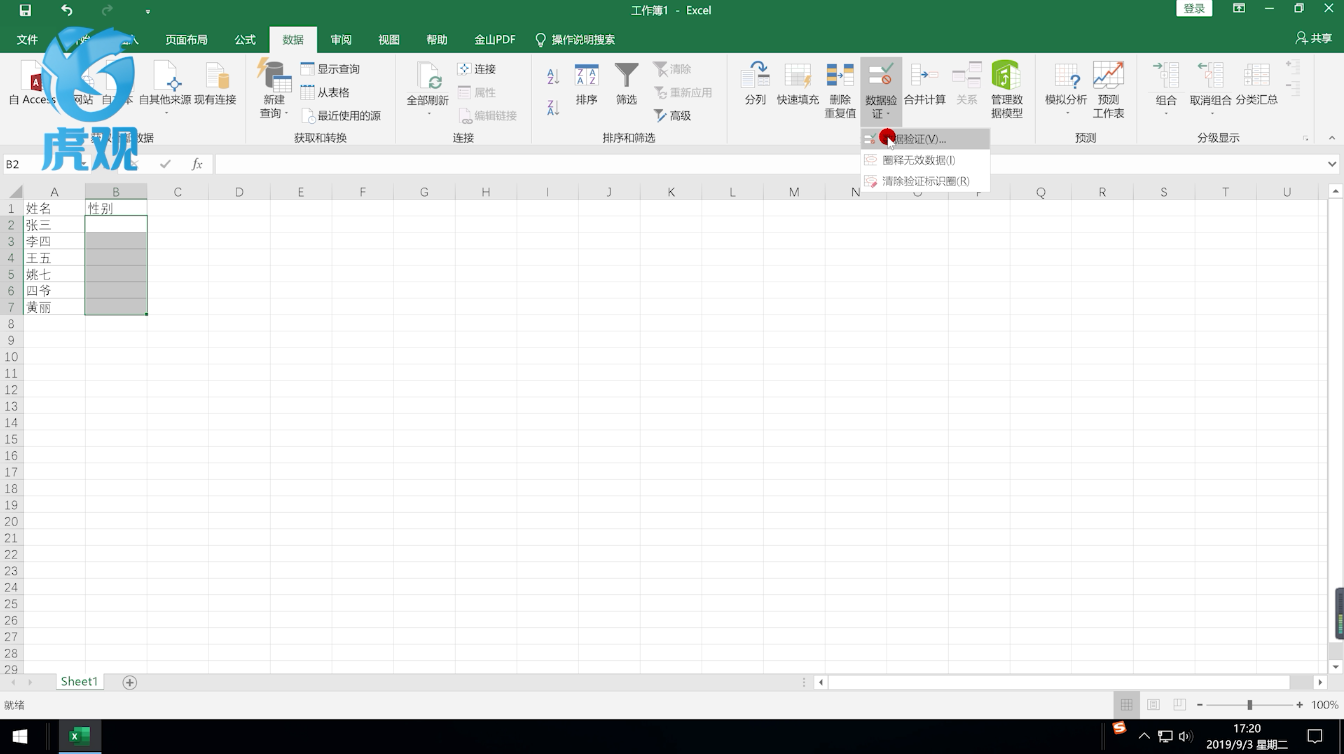Click Manage Data Model (管理数据模型)
This screenshot has width=1344, height=754.
1006,90
